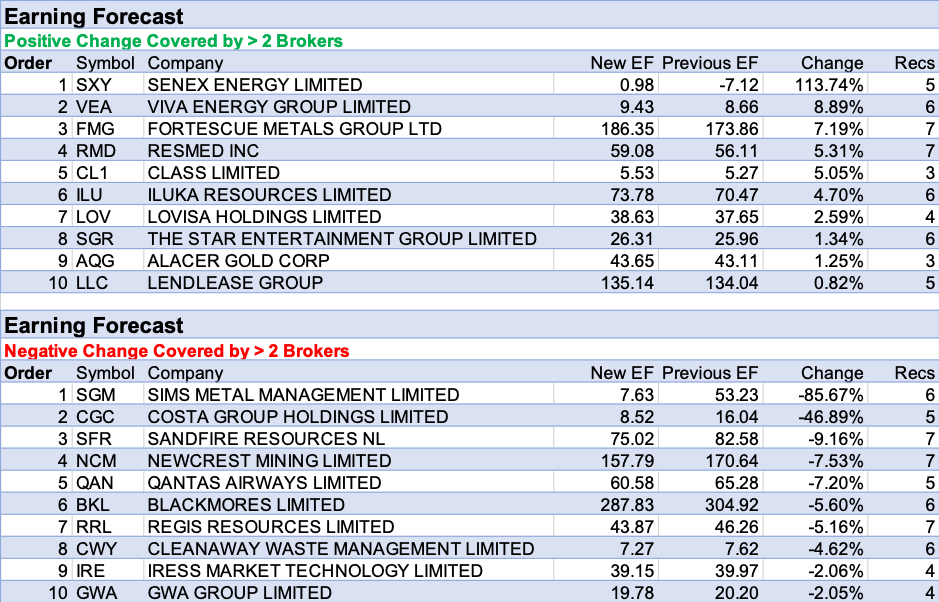Click COSTA GROUP HOLDINGS LIMITED cell

pos(297,417)
